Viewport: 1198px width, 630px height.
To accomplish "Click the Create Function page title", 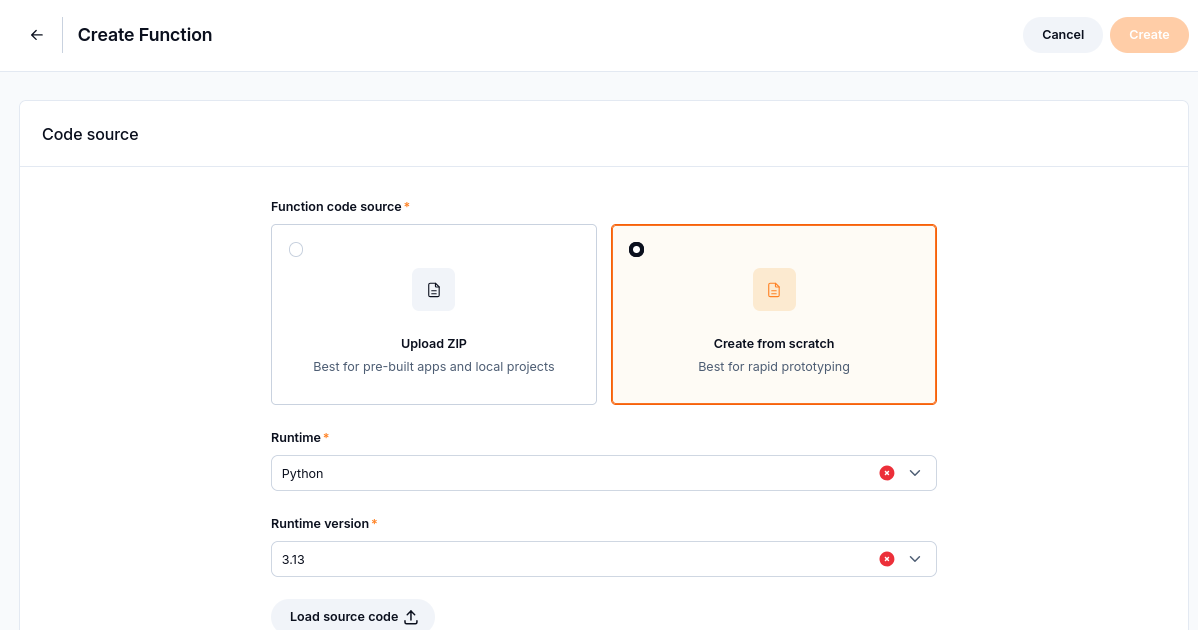I will click(x=145, y=35).
